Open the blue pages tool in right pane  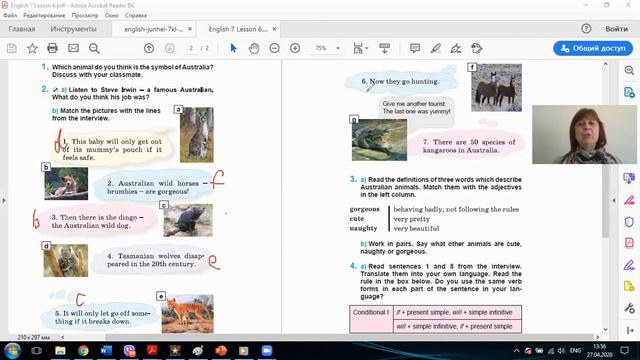[629, 178]
